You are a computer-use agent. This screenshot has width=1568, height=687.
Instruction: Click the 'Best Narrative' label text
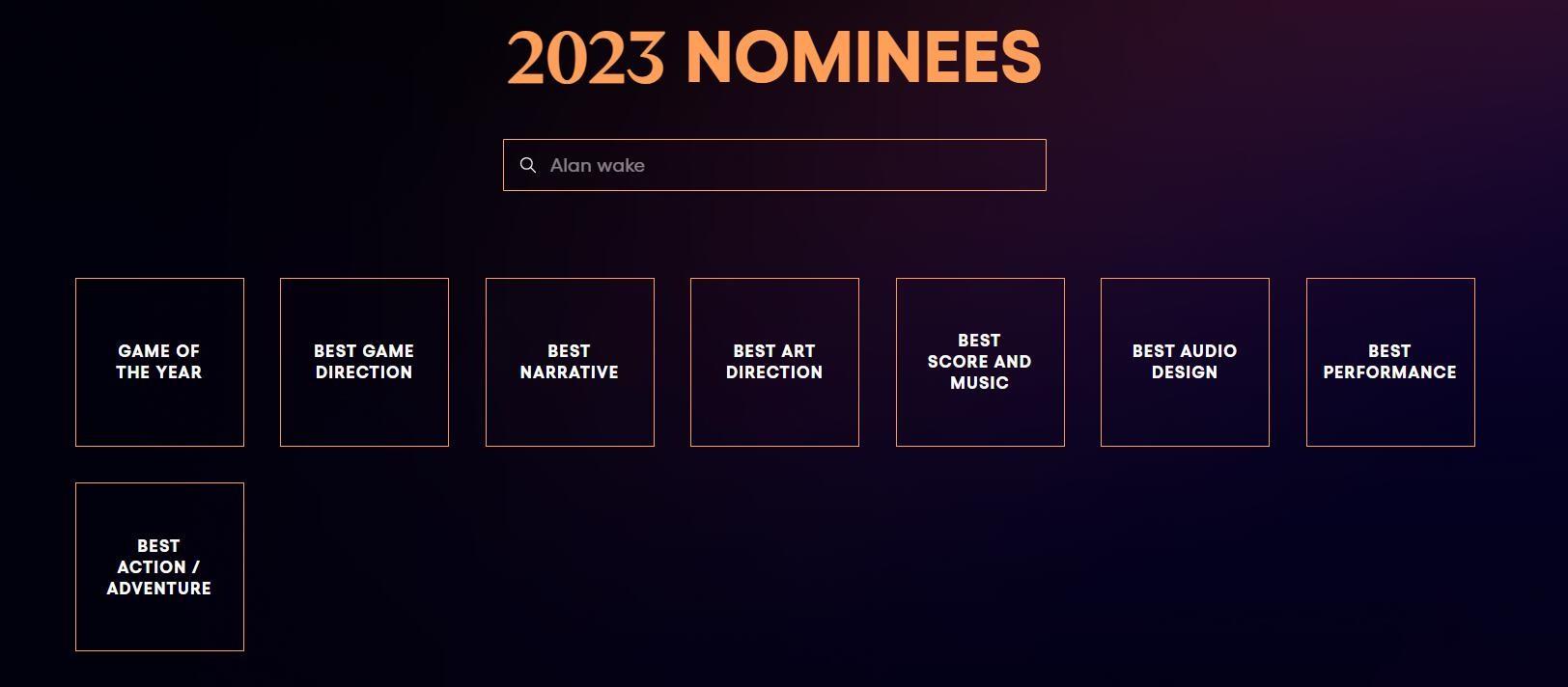(570, 362)
